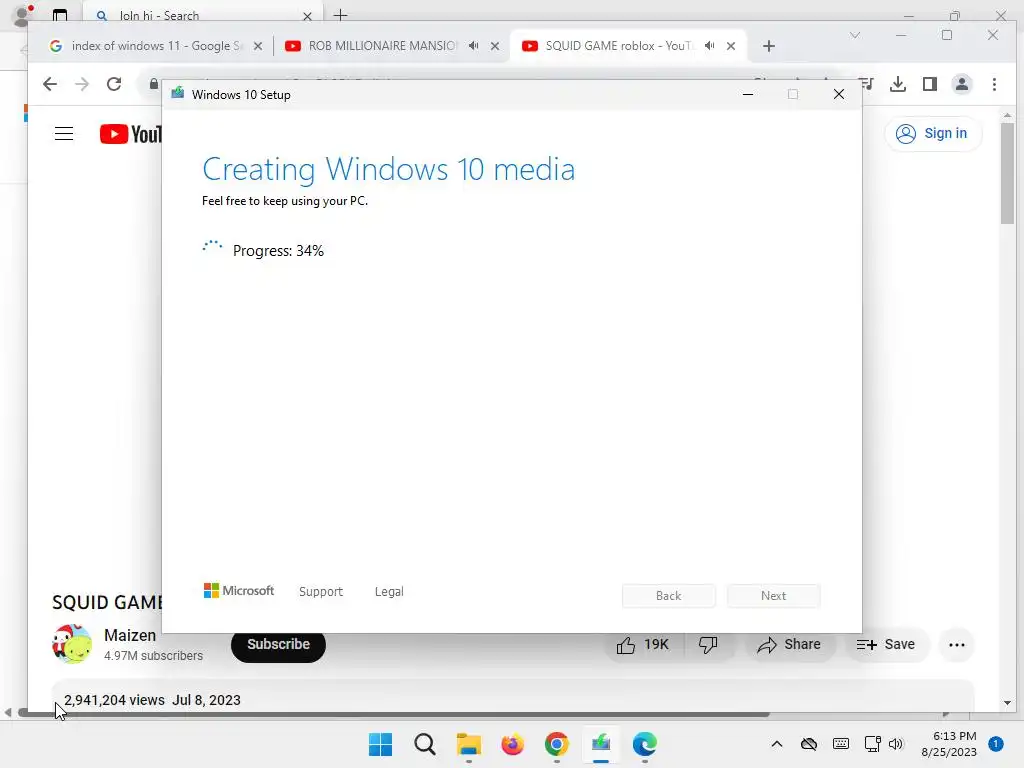Subscribe to Maizen channel
This screenshot has height=768, width=1024.
[x=278, y=645]
